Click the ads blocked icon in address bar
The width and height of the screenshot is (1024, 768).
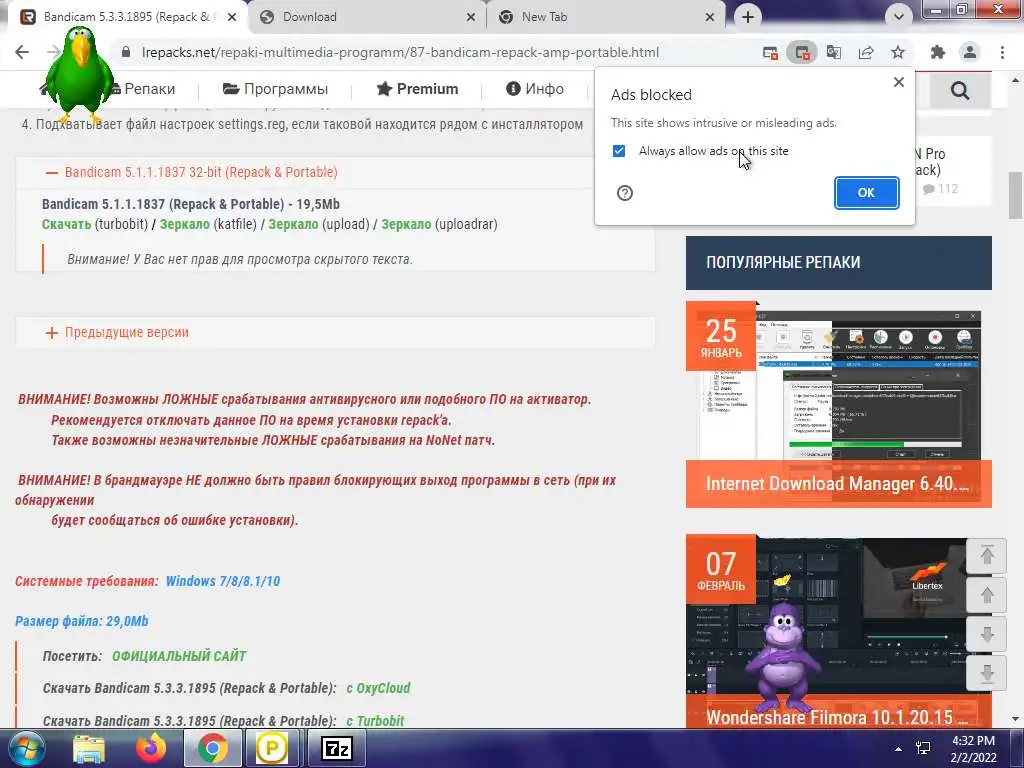pyautogui.click(x=802, y=53)
